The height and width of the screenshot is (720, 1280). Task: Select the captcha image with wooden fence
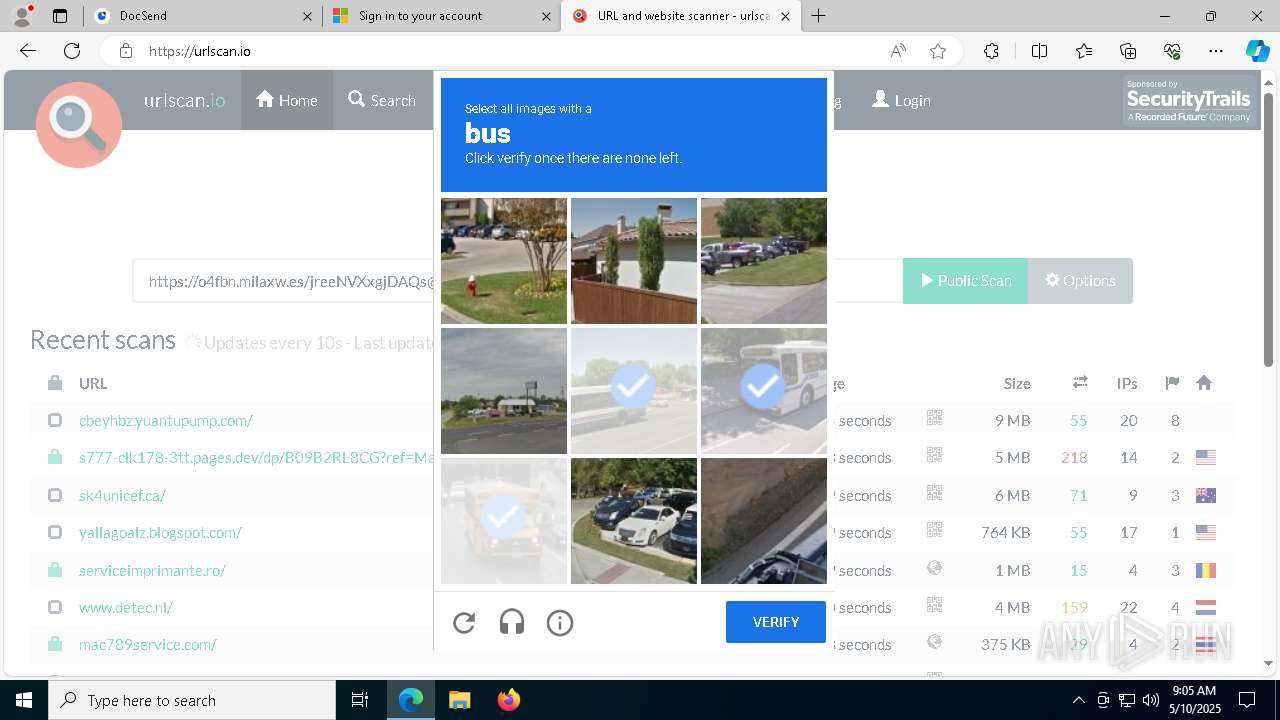pos(634,261)
